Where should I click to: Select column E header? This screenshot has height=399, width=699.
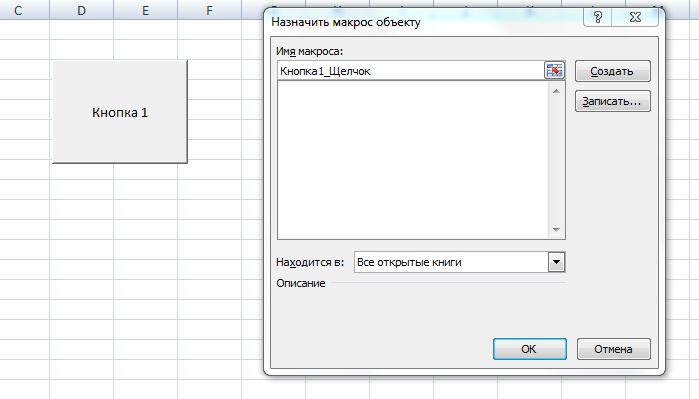click(145, 10)
